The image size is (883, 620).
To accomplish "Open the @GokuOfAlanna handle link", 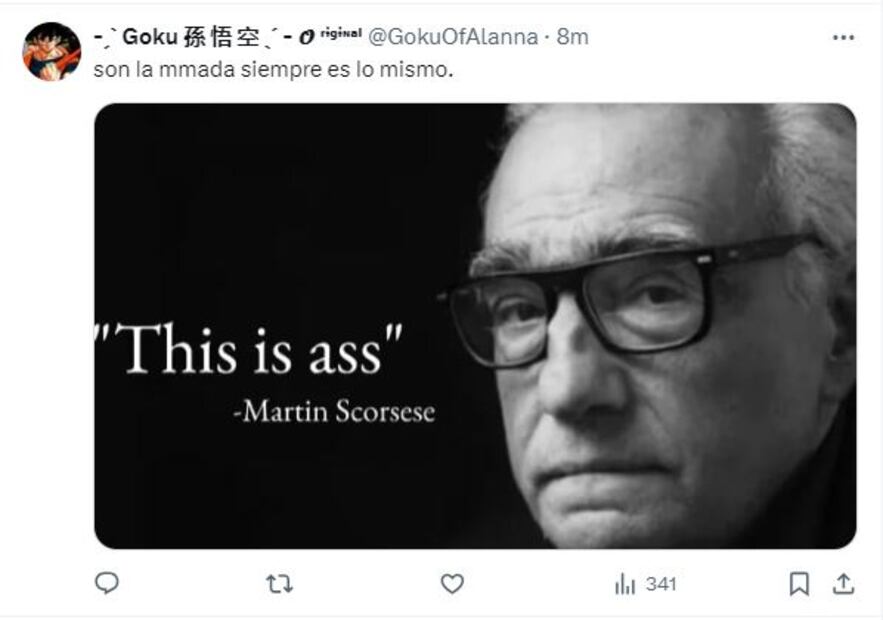I will click(453, 37).
